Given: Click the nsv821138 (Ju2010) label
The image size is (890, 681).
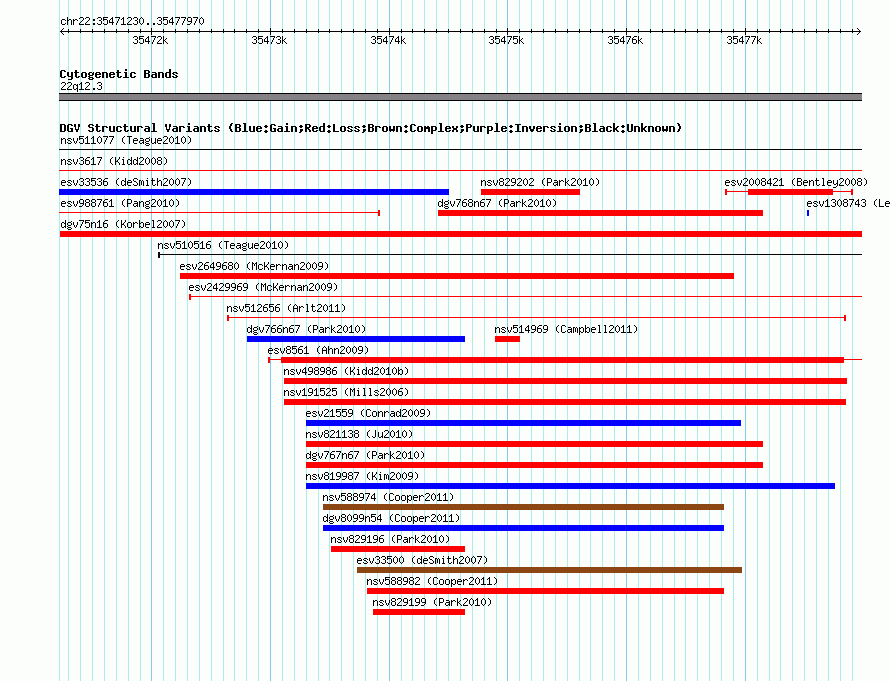Looking at the screenshot, I should coord(359,434).
